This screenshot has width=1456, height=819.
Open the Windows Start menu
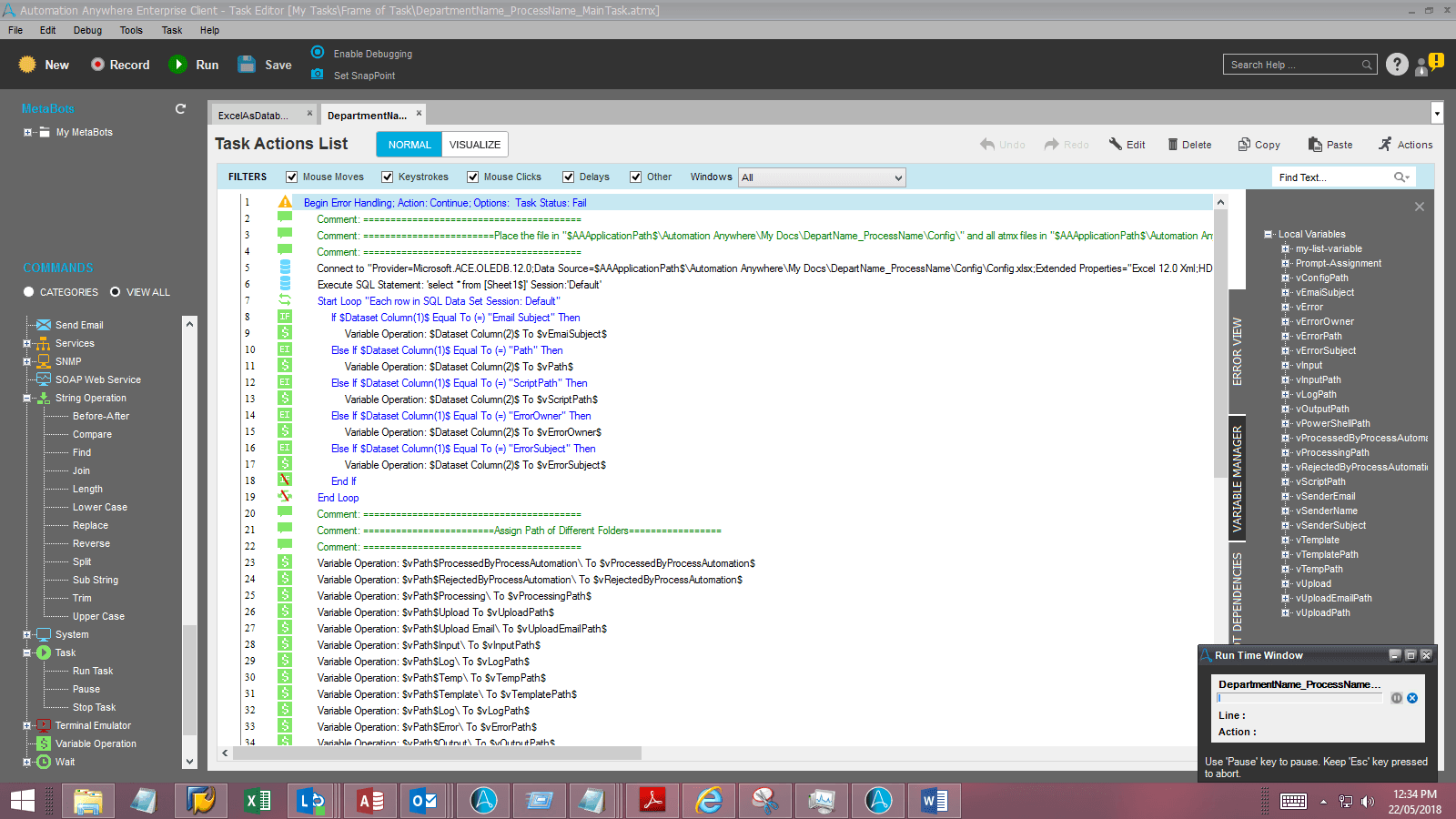point(23,801)
